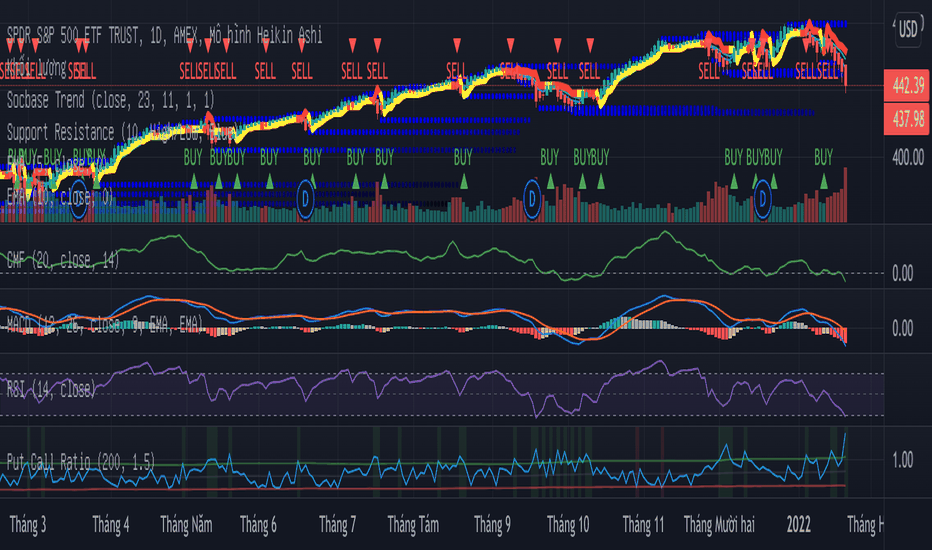Click the 437.98 price label
Viewport: 932px width, 550px height.
[905, 118]
